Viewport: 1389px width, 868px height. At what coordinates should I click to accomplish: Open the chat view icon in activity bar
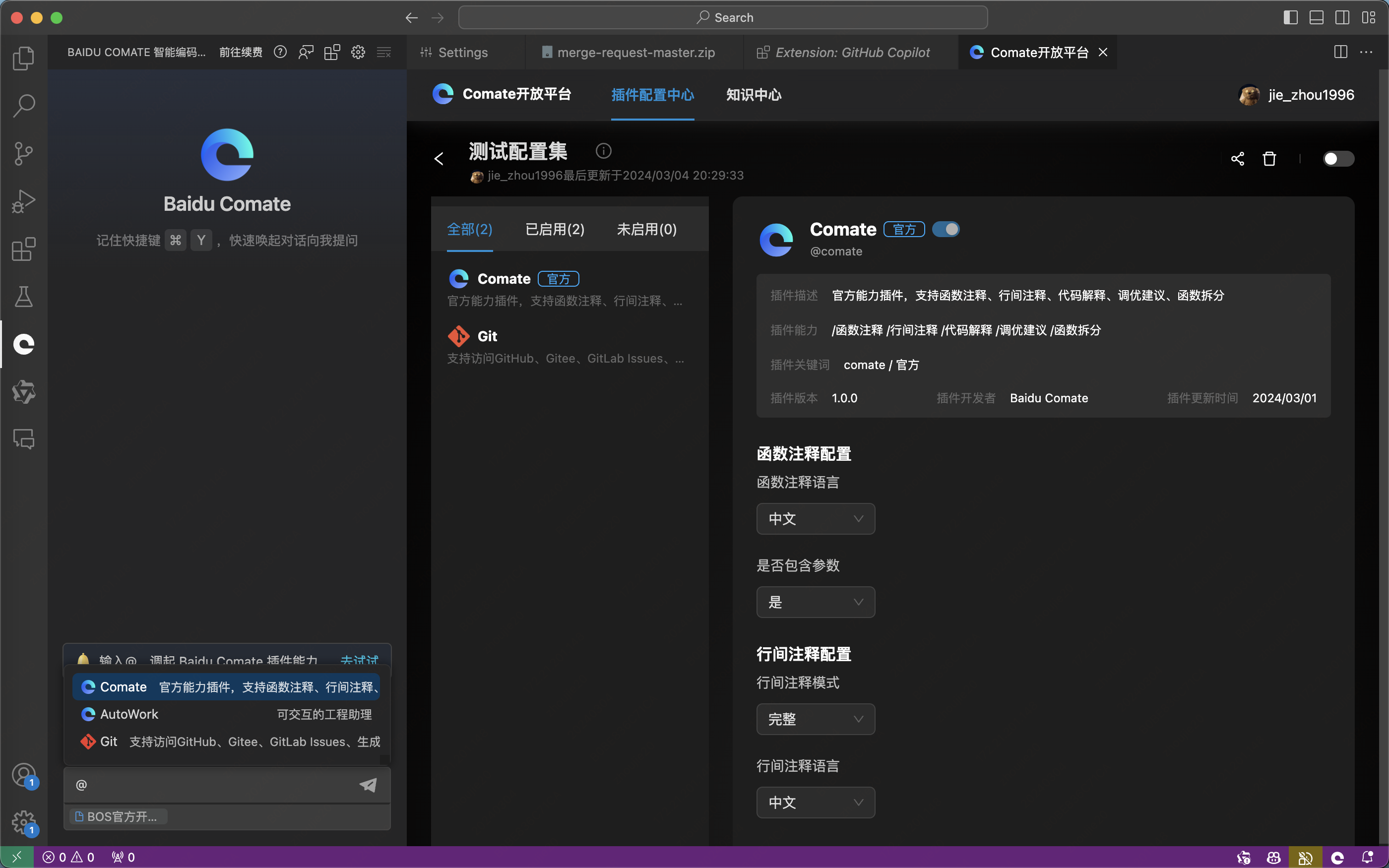point(23,440)
